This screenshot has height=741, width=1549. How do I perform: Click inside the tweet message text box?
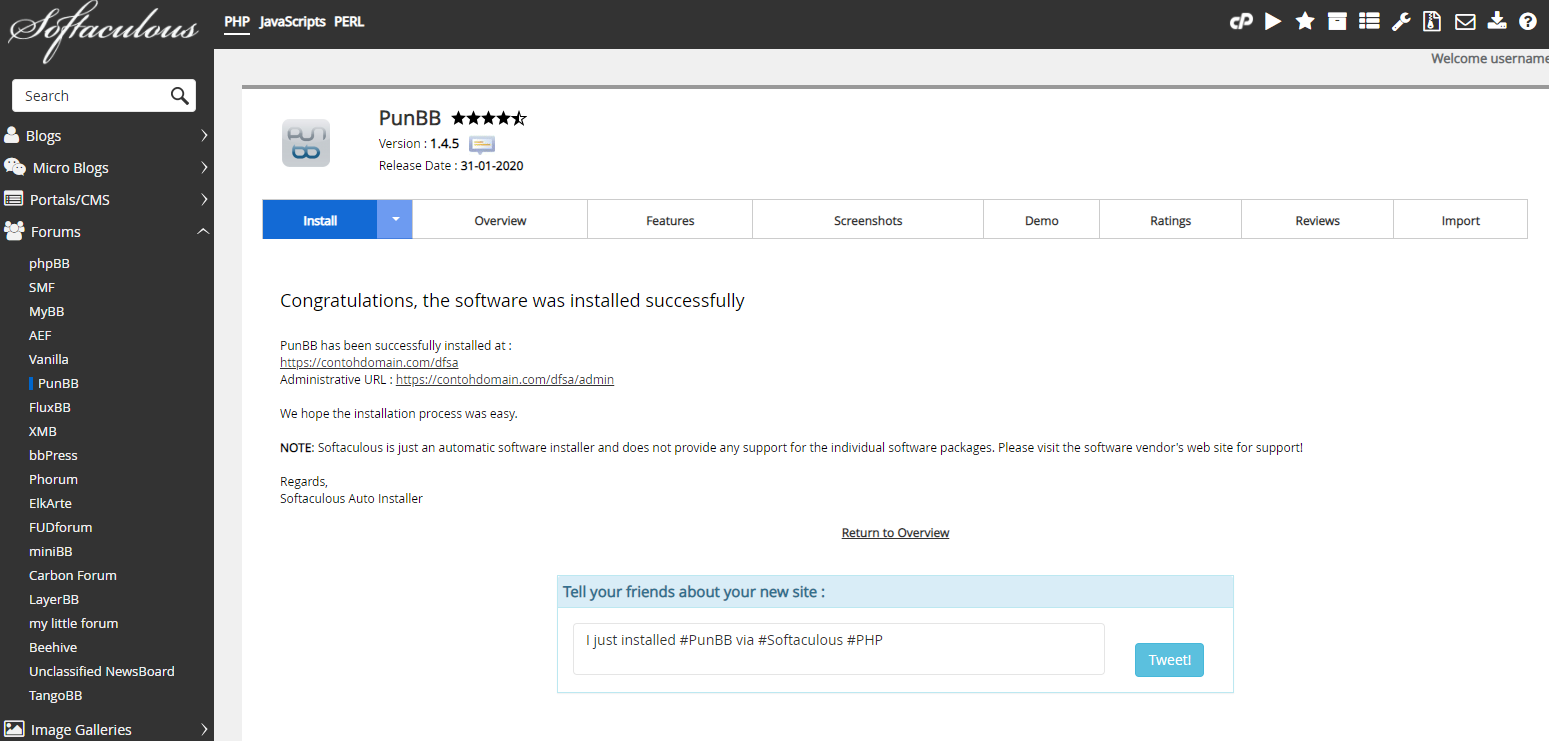(838, 649)
